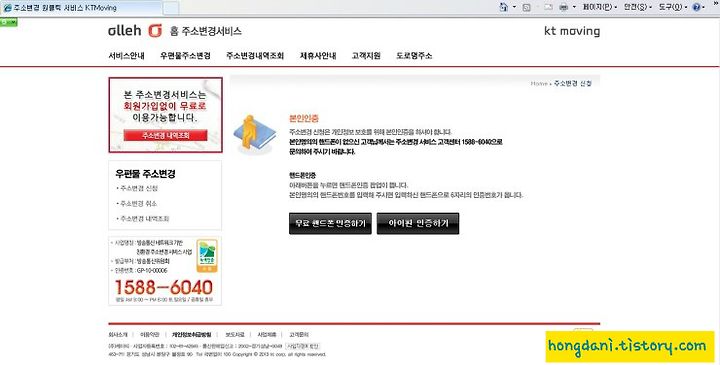The image size is (720, 365).
Task: Open the 도구(O) tools menu
Action: (673, 7)
